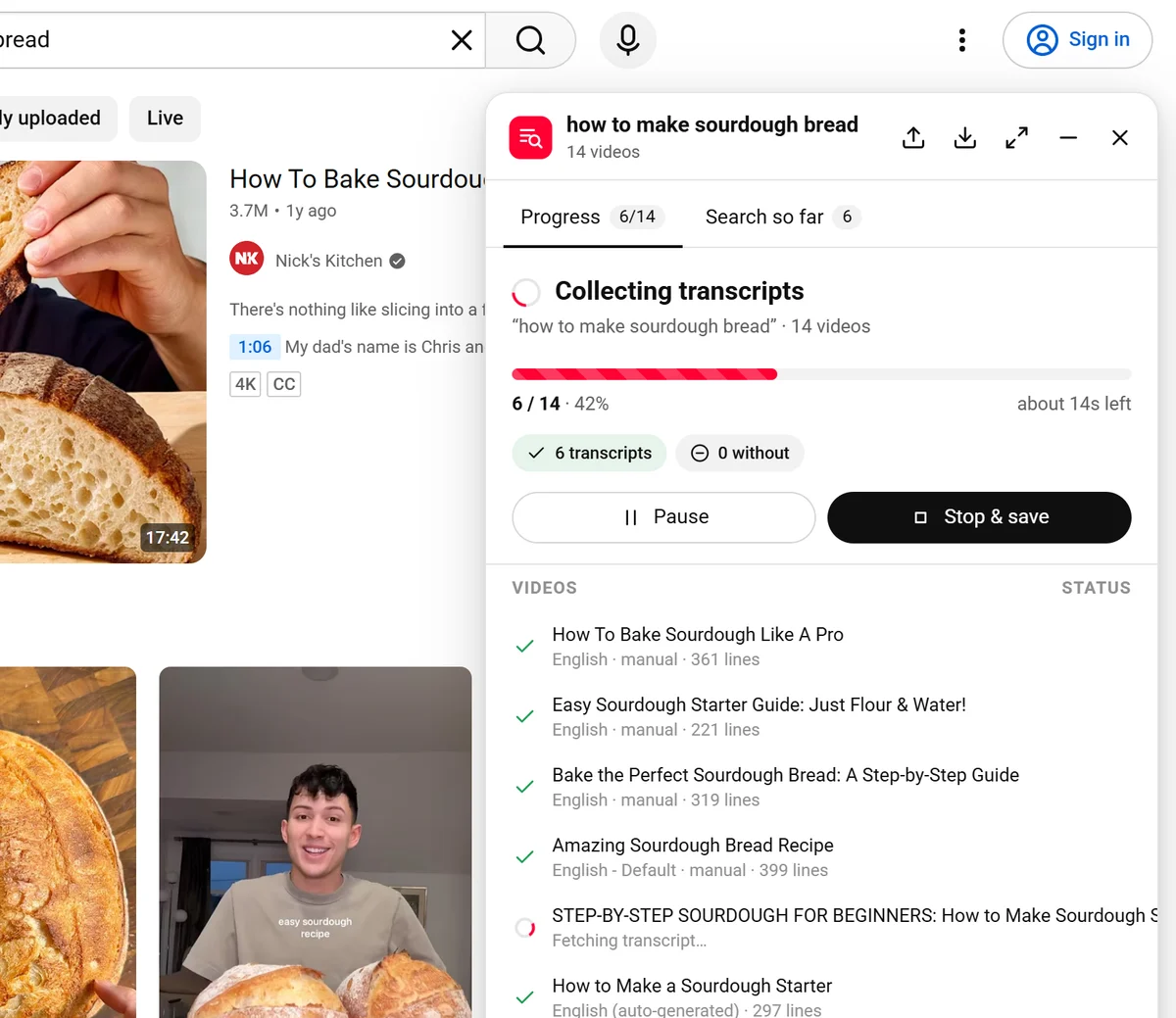1176x1018 pixels.
Task: Click the 14 videos subtitle in panel header
Action: [603, 152]
